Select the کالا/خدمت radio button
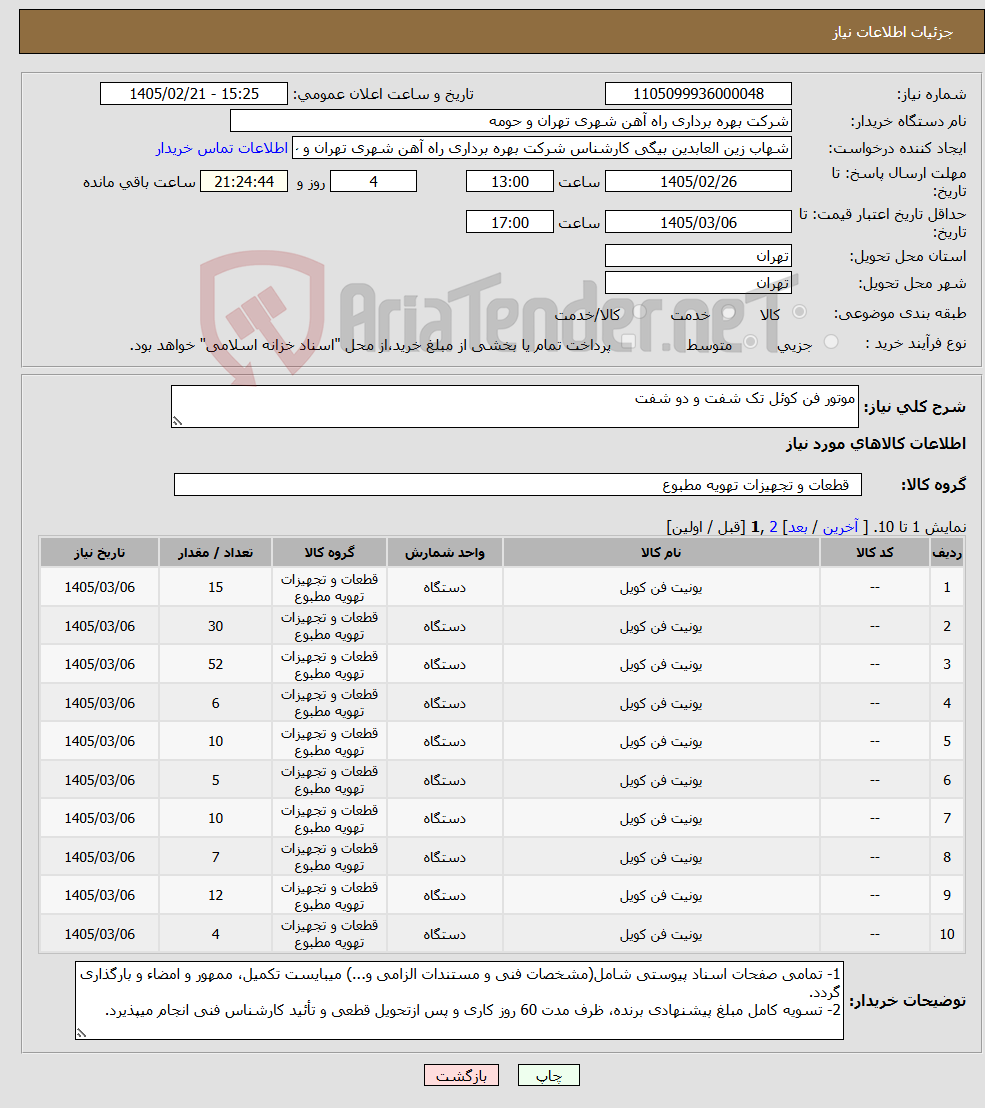The width and height of the screenshot is (985, 1108). coord(639,312)
